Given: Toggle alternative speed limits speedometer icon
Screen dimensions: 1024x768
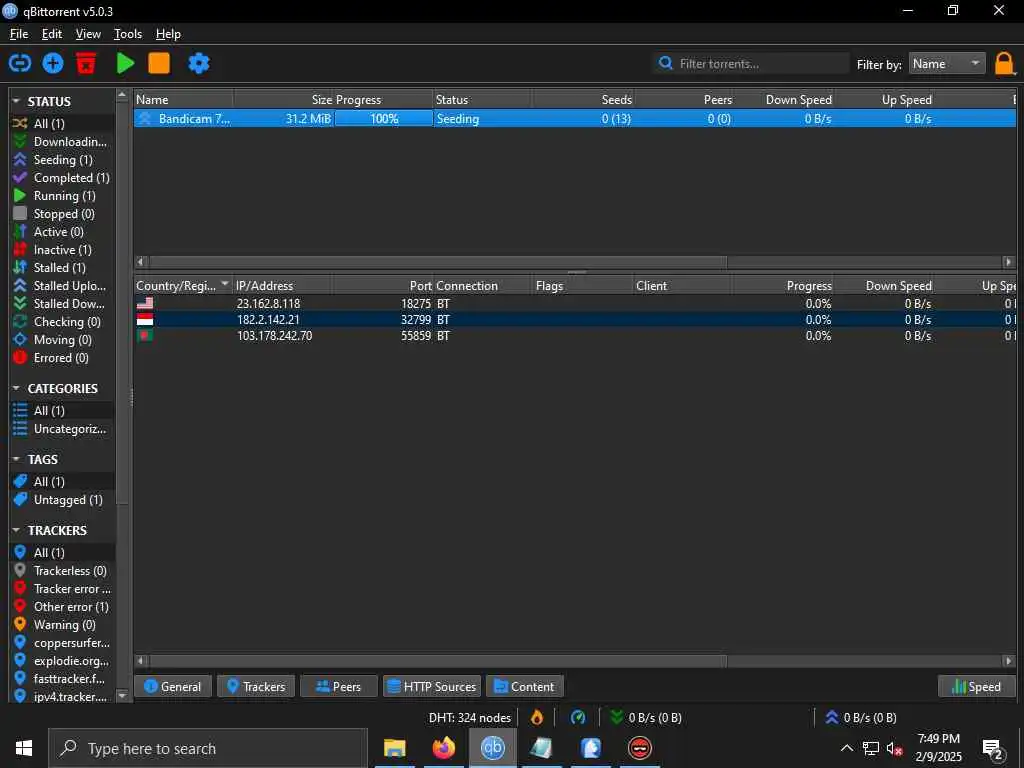Looking at the screenshot, I should click(578, 718).
